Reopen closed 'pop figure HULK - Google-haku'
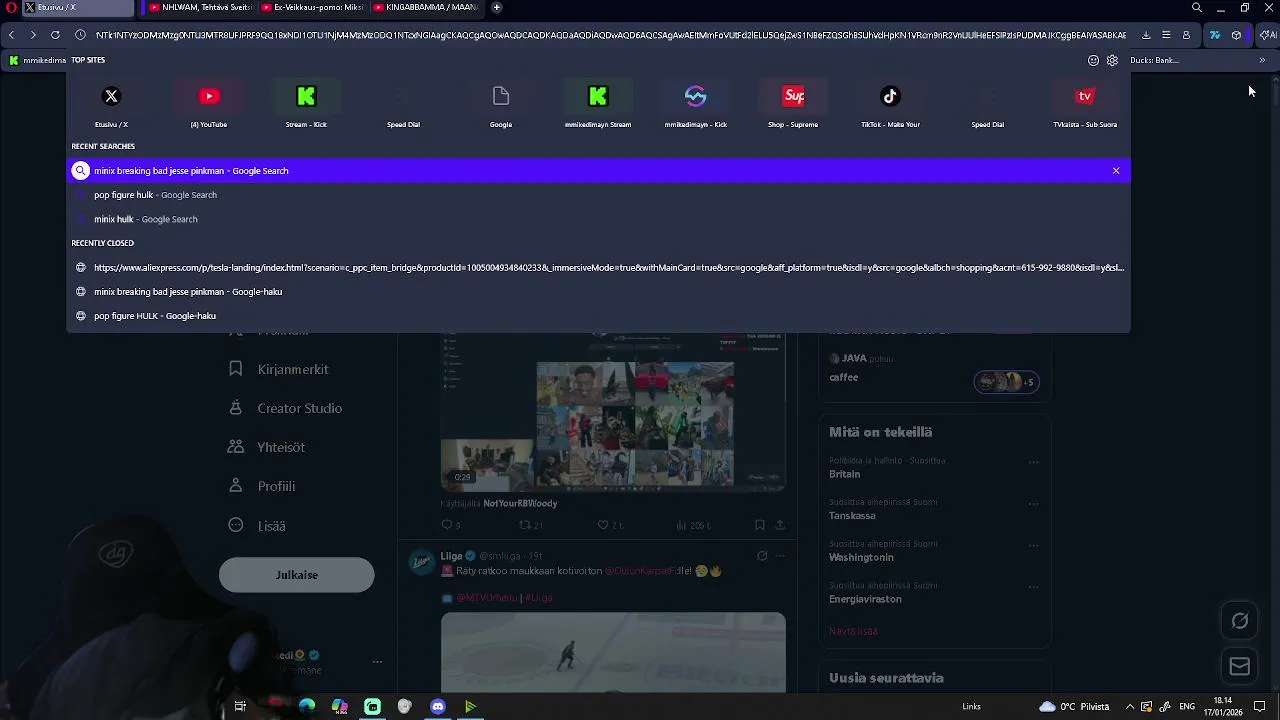This screenshot has width=1280, height=720. click(598, 316)
